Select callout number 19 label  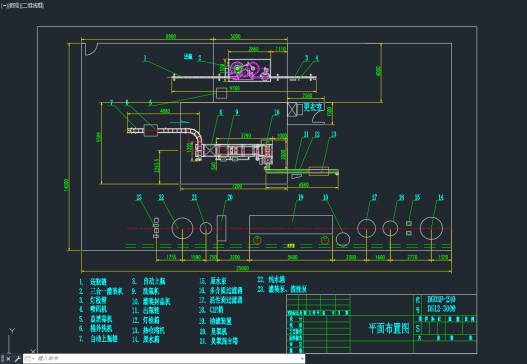[300, 197]
